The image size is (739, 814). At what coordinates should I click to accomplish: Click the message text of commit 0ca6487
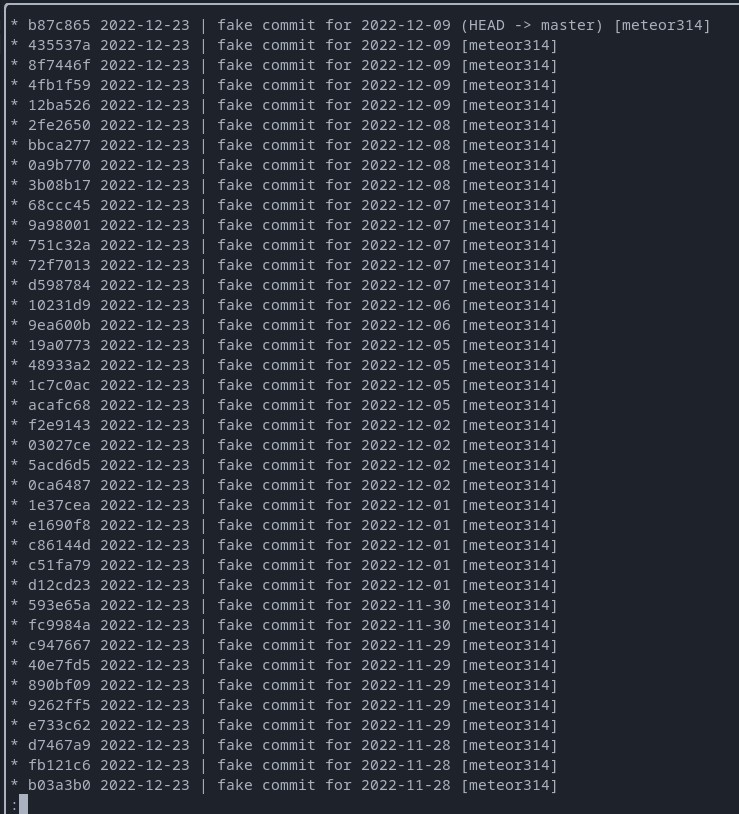point(334,485)
